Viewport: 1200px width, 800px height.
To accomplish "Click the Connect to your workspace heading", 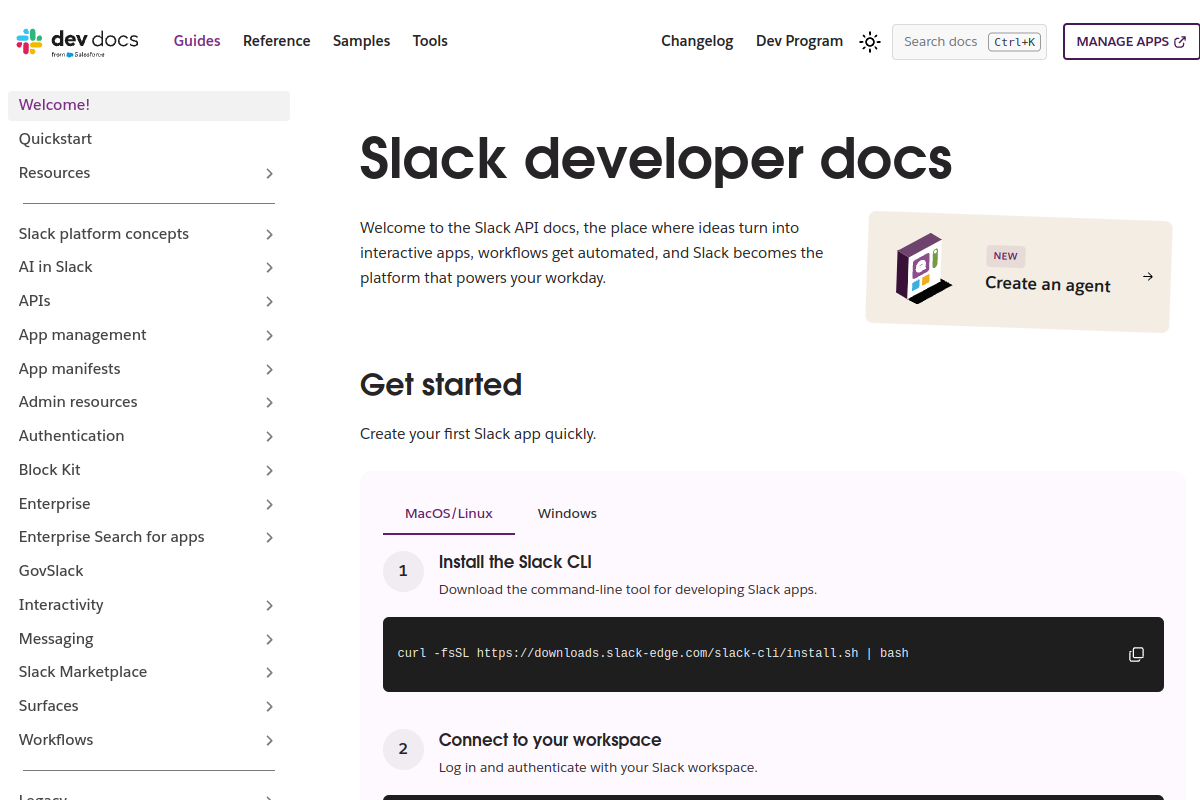I will pyautogui.click(x=550, y=740).
